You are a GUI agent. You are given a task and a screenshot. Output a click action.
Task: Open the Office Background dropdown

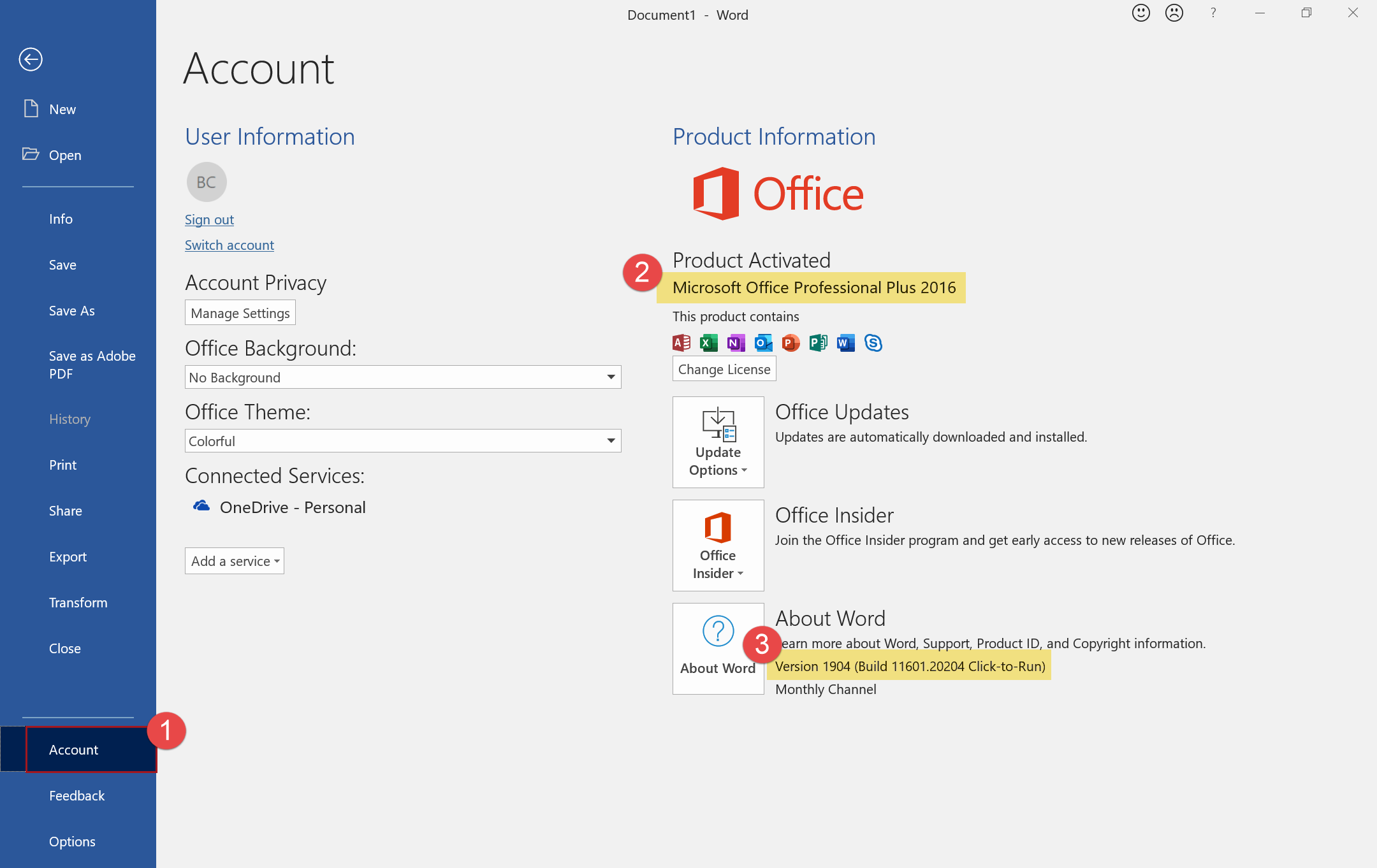(x=403, y=377)
